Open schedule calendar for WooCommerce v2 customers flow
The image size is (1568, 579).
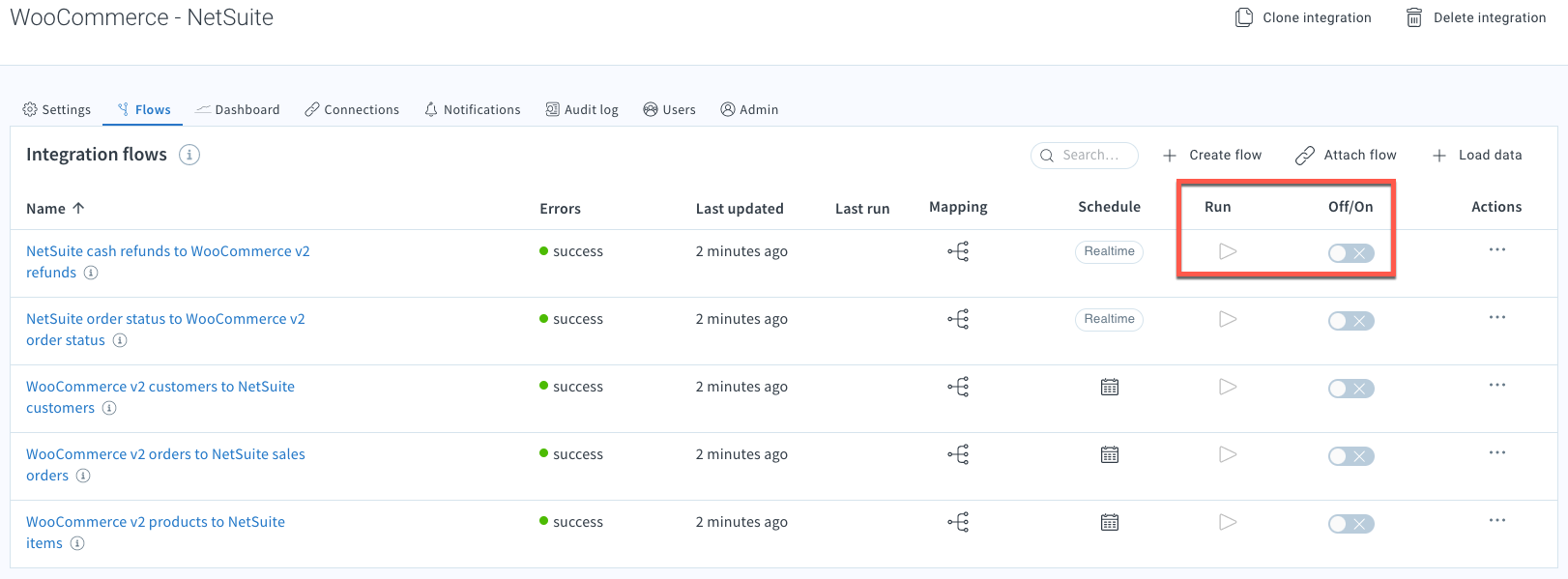(x=1110, y=388)
